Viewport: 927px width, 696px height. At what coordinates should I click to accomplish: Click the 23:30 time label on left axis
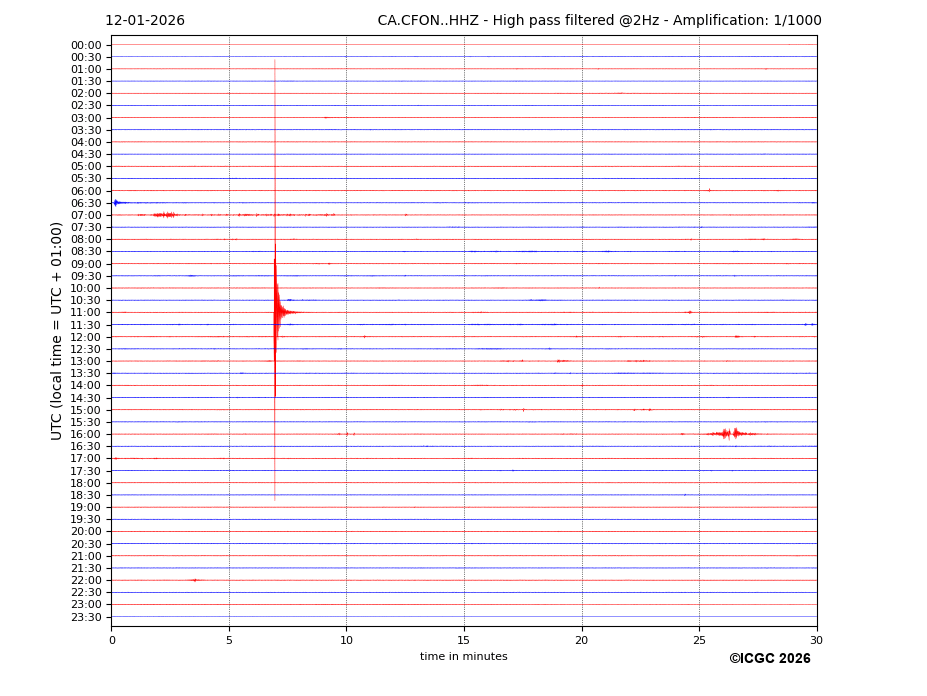pos(86,617)
